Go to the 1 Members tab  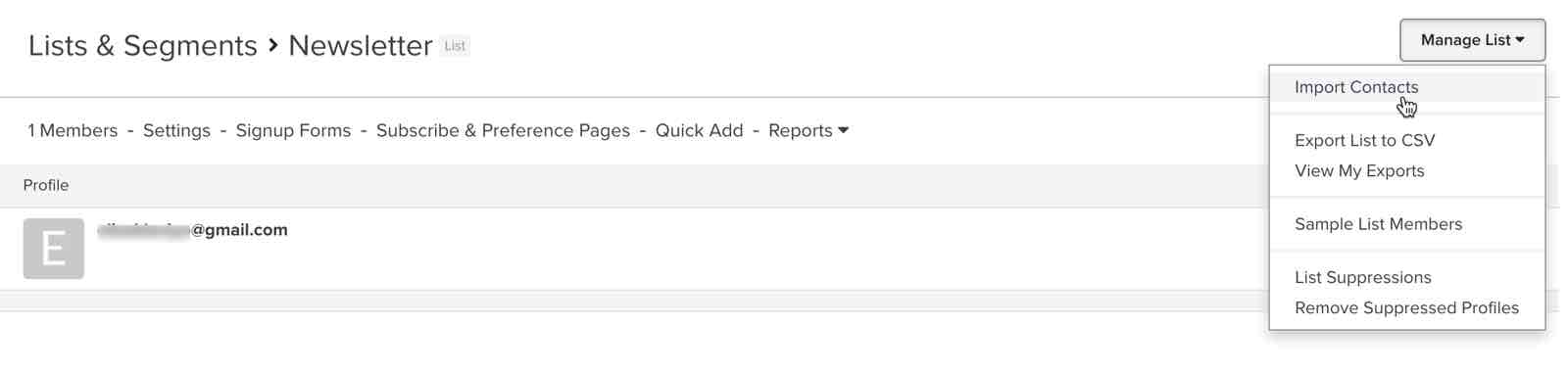(x=73, y=130)
